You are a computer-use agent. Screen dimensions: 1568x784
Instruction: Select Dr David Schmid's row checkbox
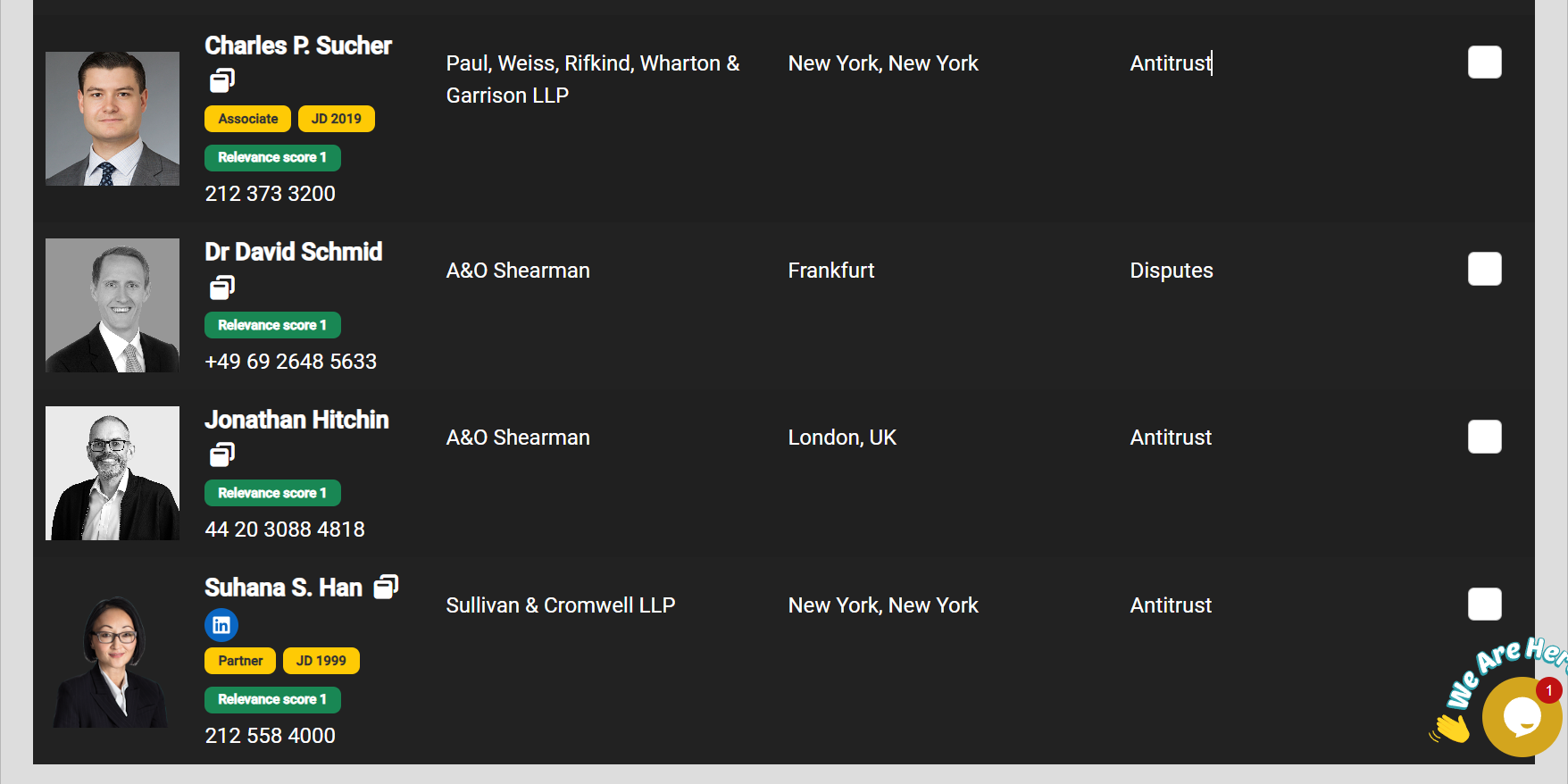point(1485,269)
